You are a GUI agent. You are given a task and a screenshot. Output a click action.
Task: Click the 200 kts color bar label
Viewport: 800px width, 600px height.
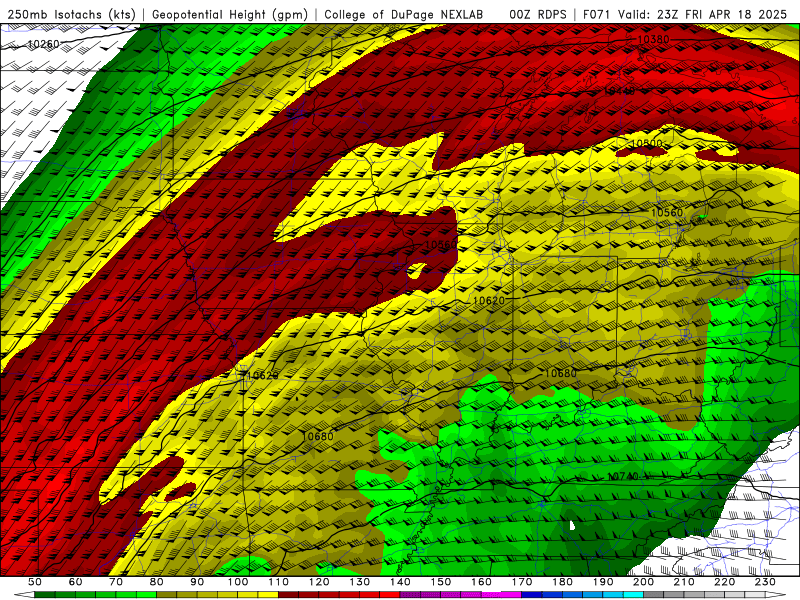point(644,582)
